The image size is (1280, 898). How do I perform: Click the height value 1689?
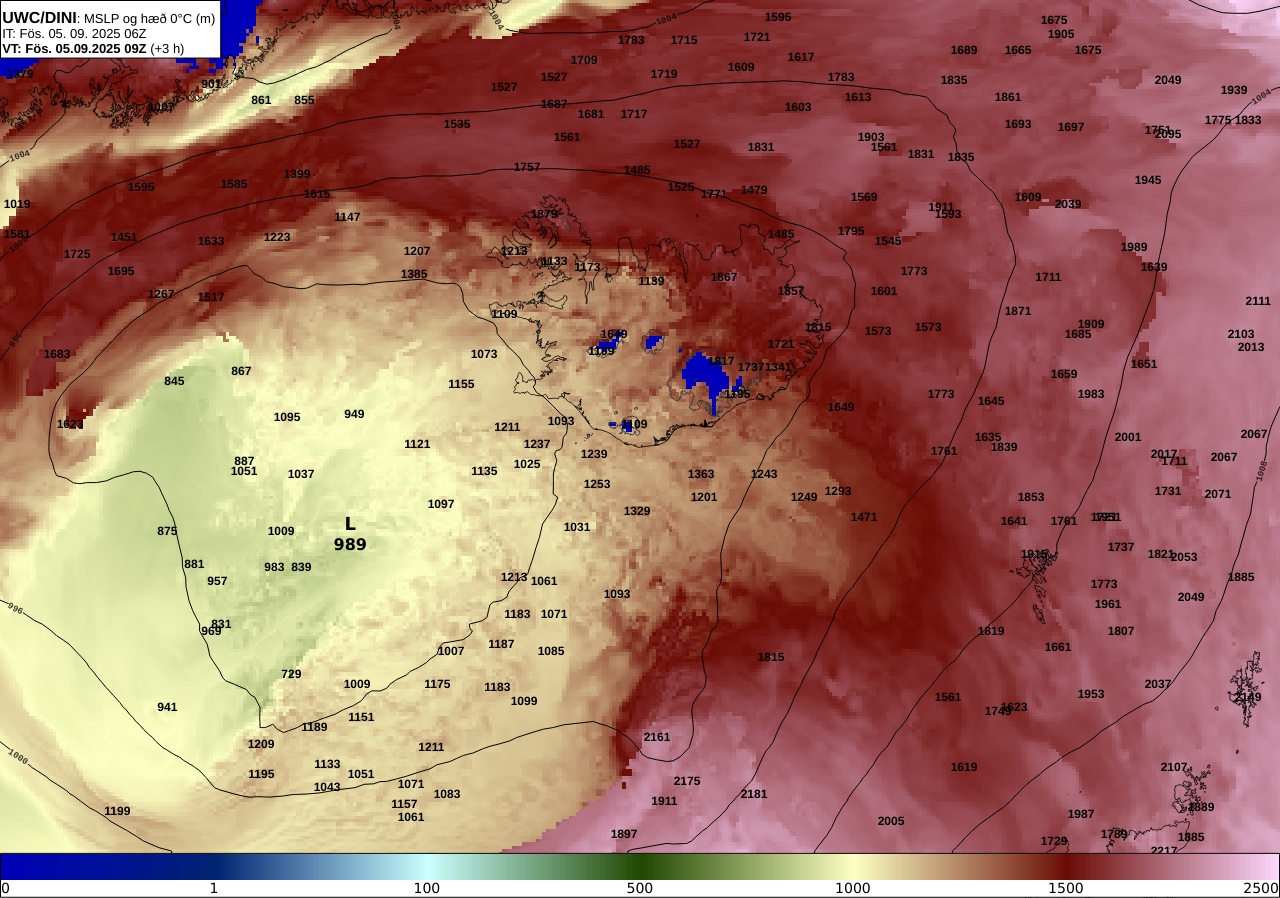pyautogui.click(x=964, y=50)
